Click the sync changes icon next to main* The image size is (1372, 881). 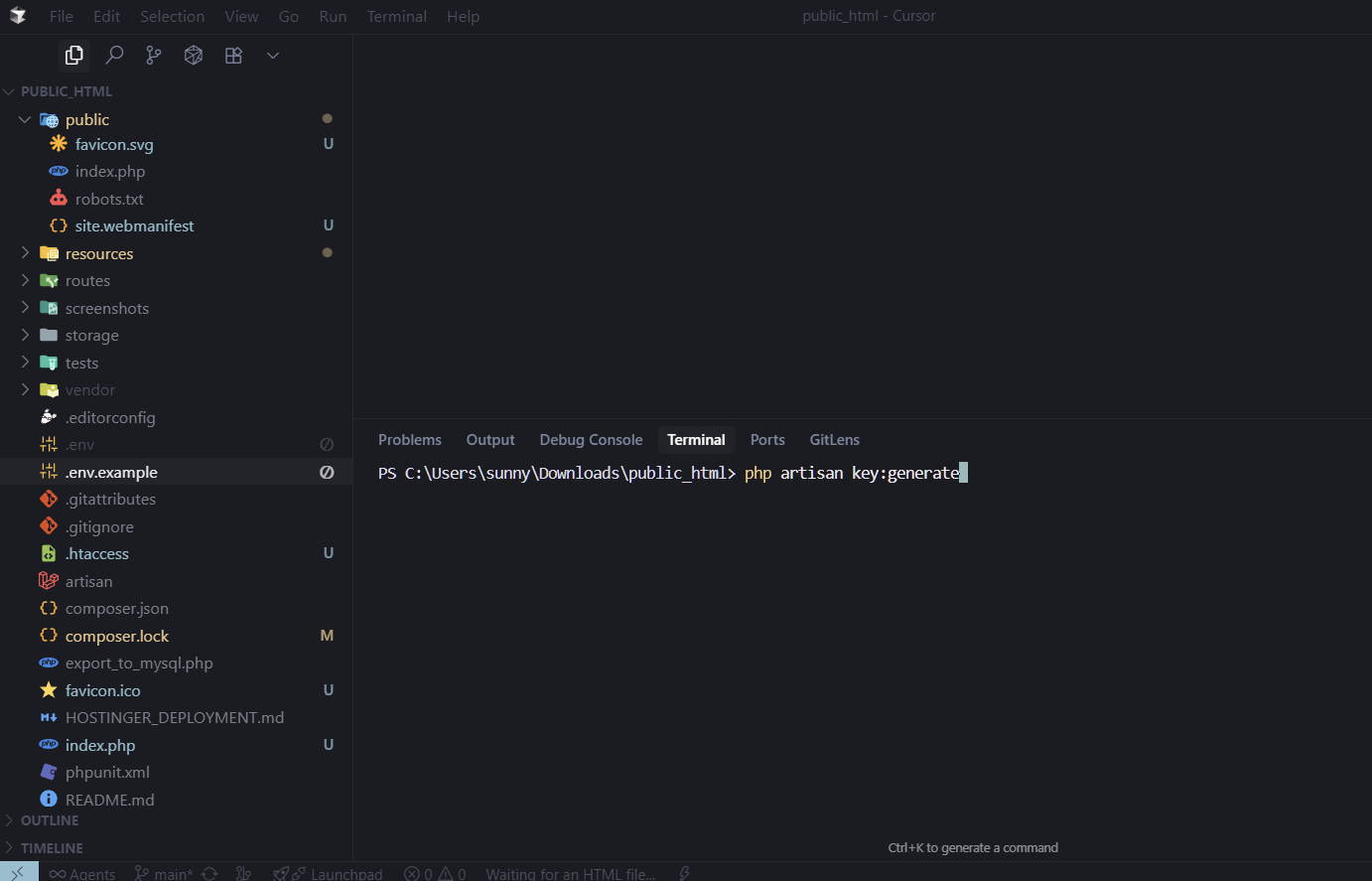208,873
